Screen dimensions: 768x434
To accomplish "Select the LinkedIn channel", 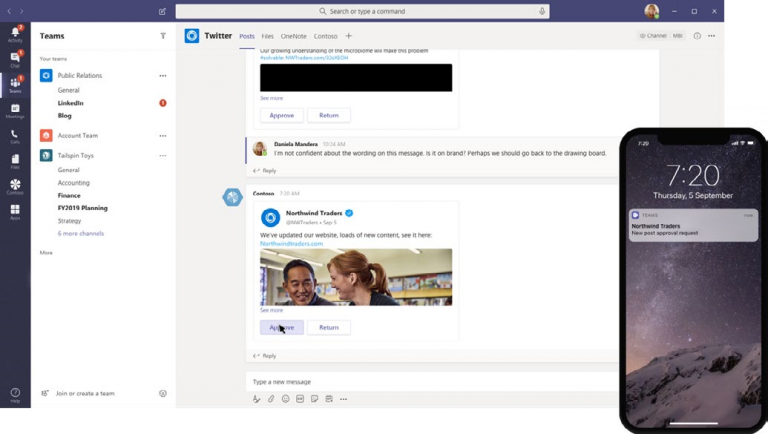I will click(x=71, y=103).
